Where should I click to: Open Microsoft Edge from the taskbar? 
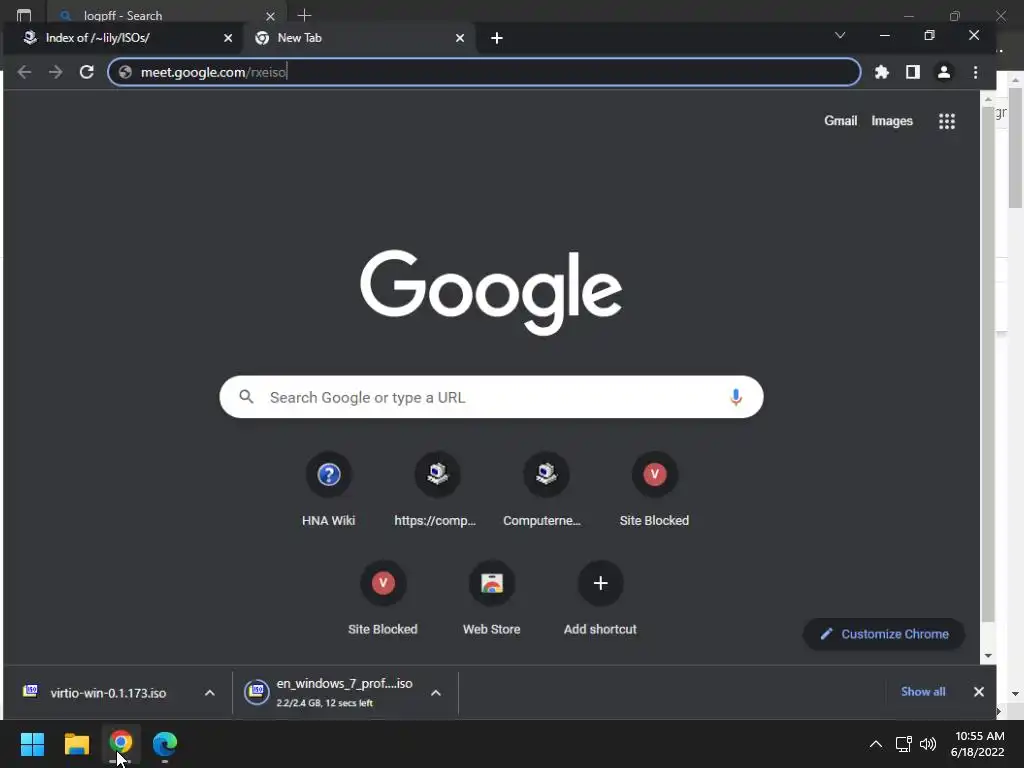coord(165,744)
